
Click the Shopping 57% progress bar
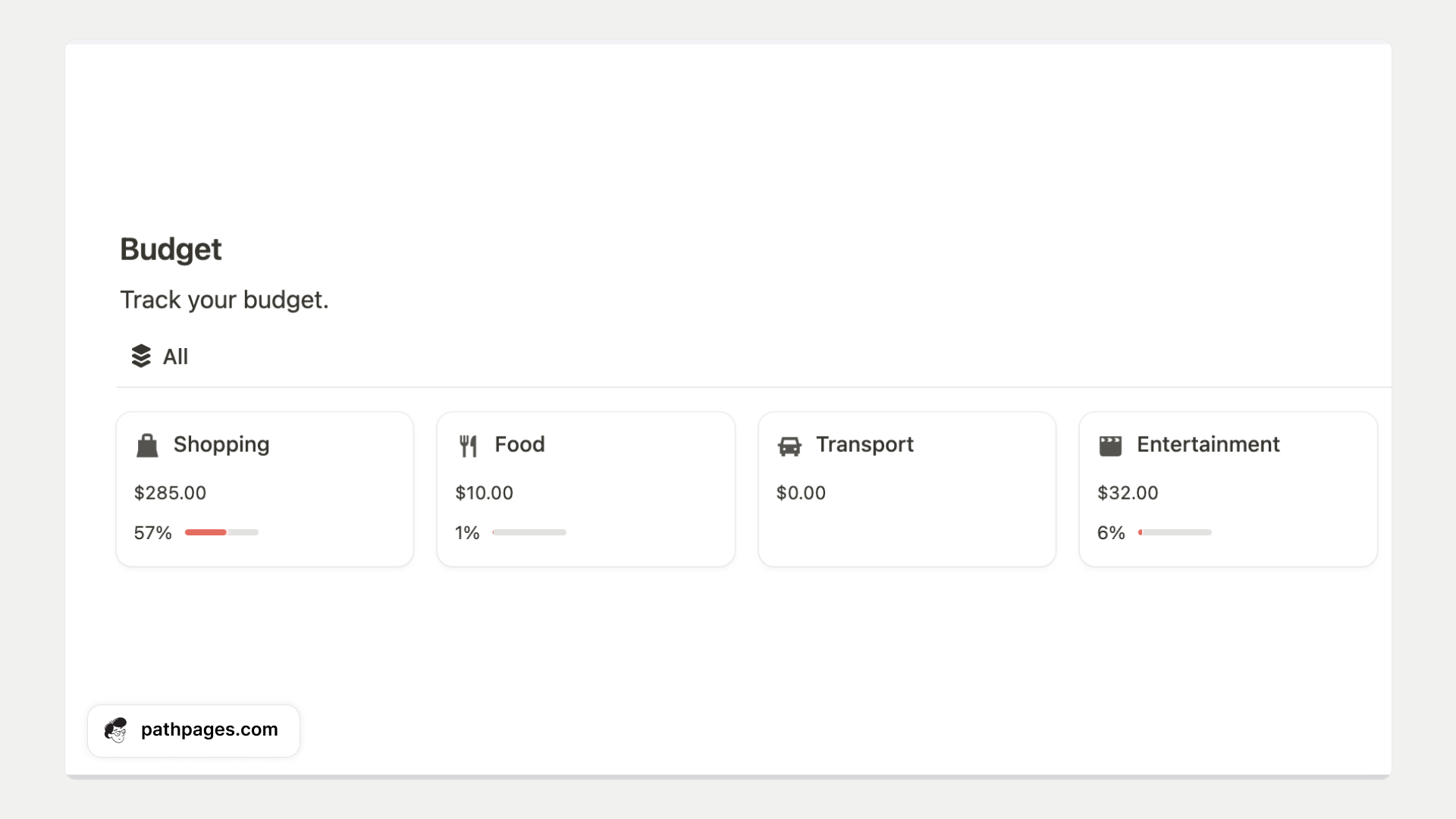tap(221, 532)
